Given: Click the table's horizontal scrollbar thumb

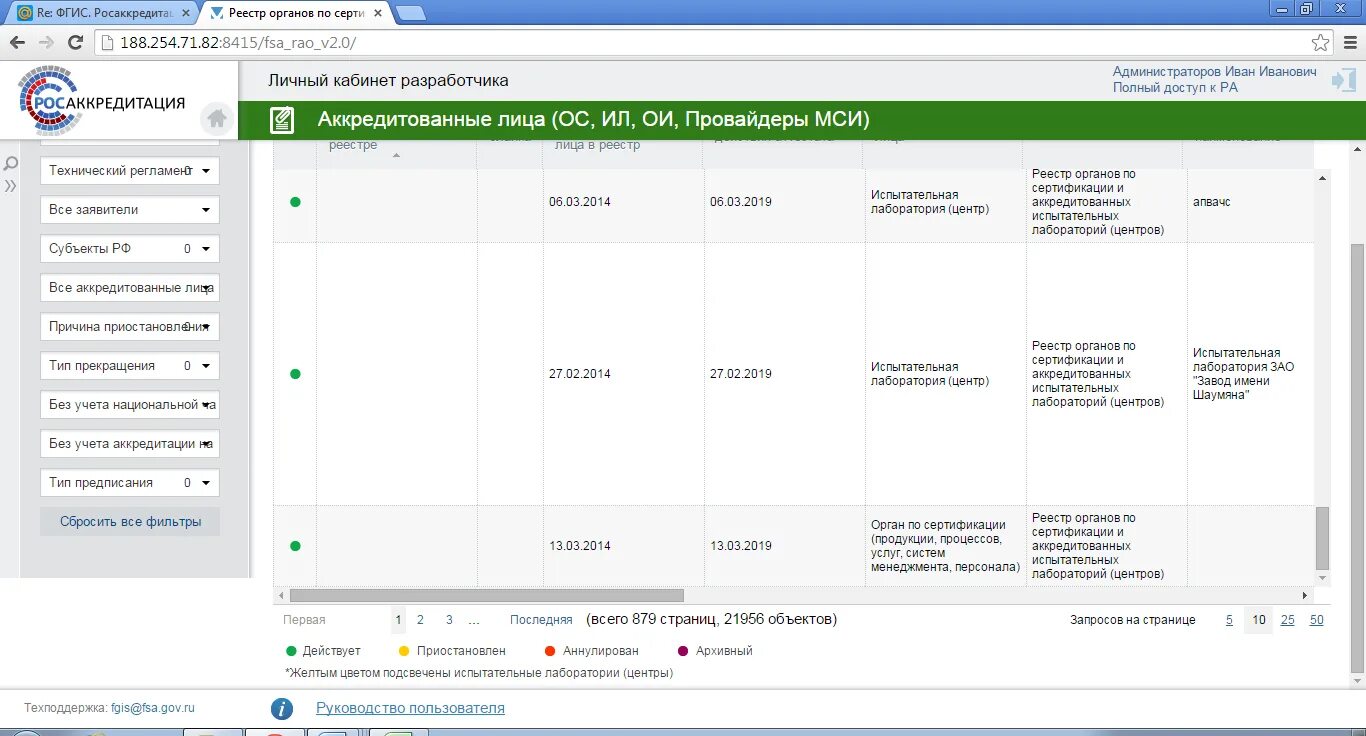Looking at the screenshot, I should click(x=486, y=595).
